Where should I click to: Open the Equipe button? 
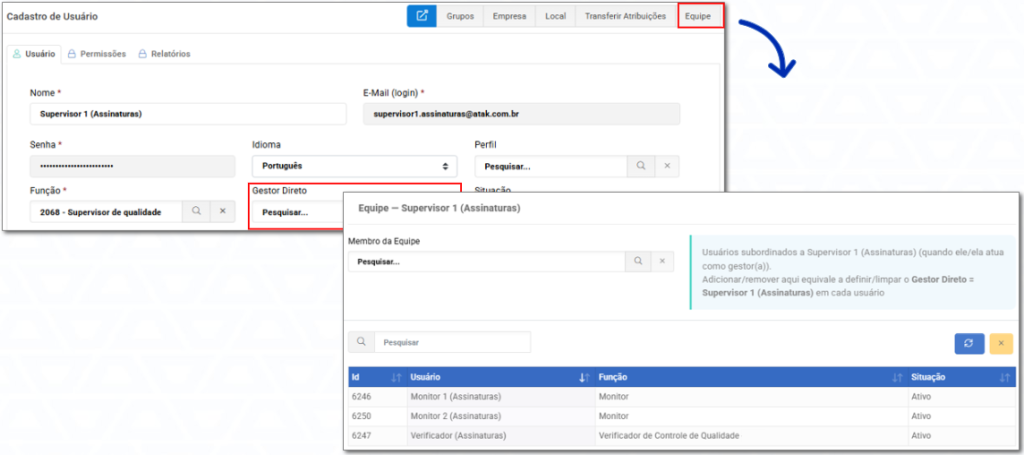698,16
